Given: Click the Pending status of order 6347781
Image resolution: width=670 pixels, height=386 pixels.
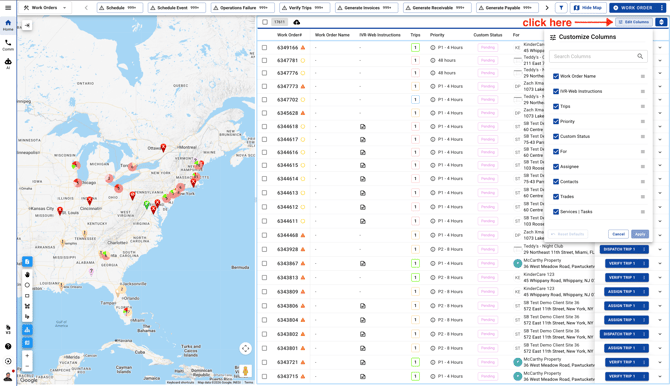Looking at the screenshot, I should [x=488, y=60].
